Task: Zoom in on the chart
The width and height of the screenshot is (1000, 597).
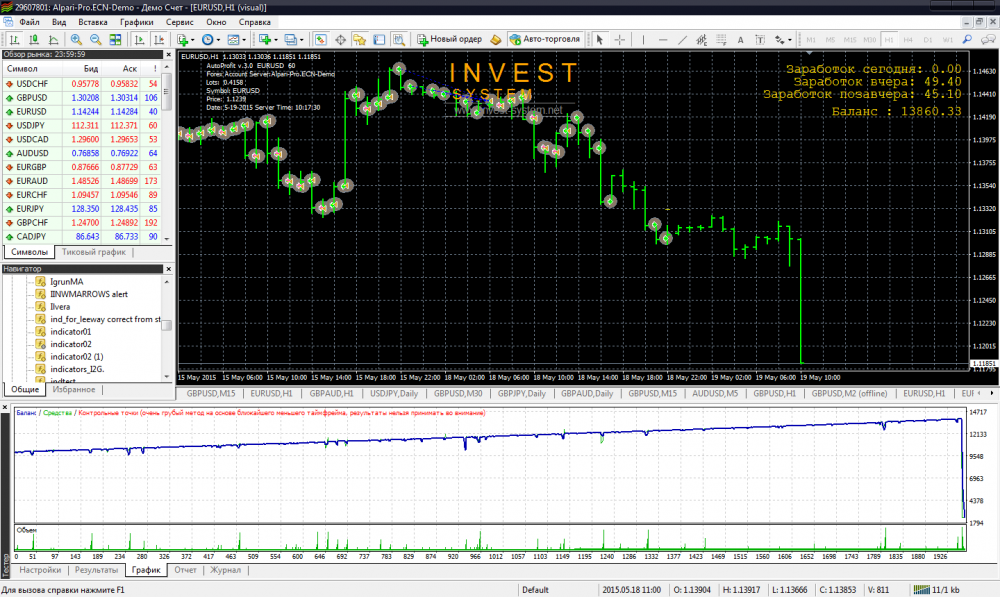Action: (76, 40)
